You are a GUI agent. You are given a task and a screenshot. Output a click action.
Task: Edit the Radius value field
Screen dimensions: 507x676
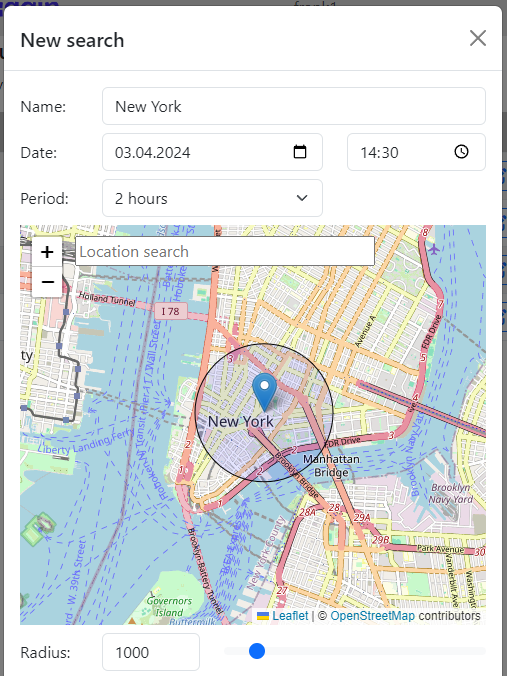point(151,652)
